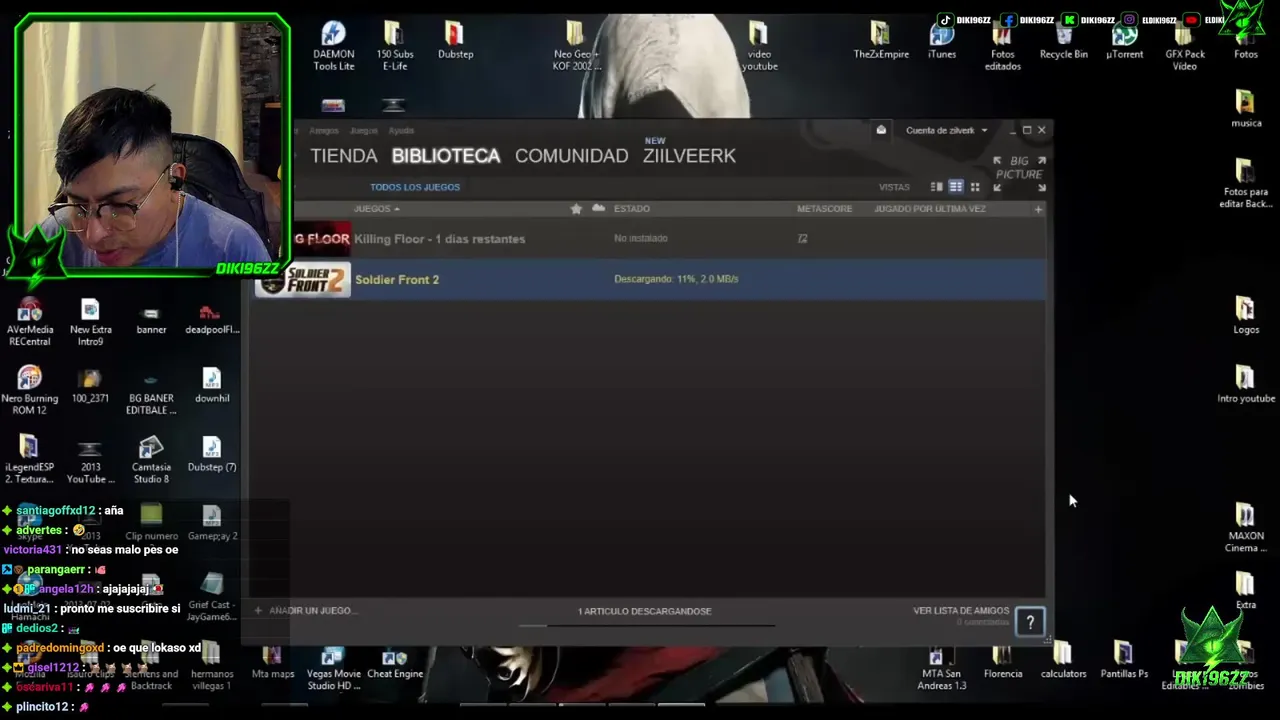Launch Nero Burning ROM 12
Screen dimensions: 1280x720
click(x=30, y=391)
